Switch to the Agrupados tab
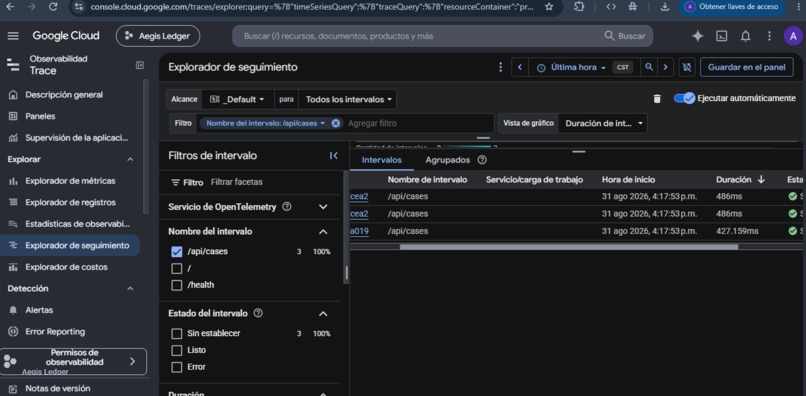The image size is (806, 396). [448, 160]
